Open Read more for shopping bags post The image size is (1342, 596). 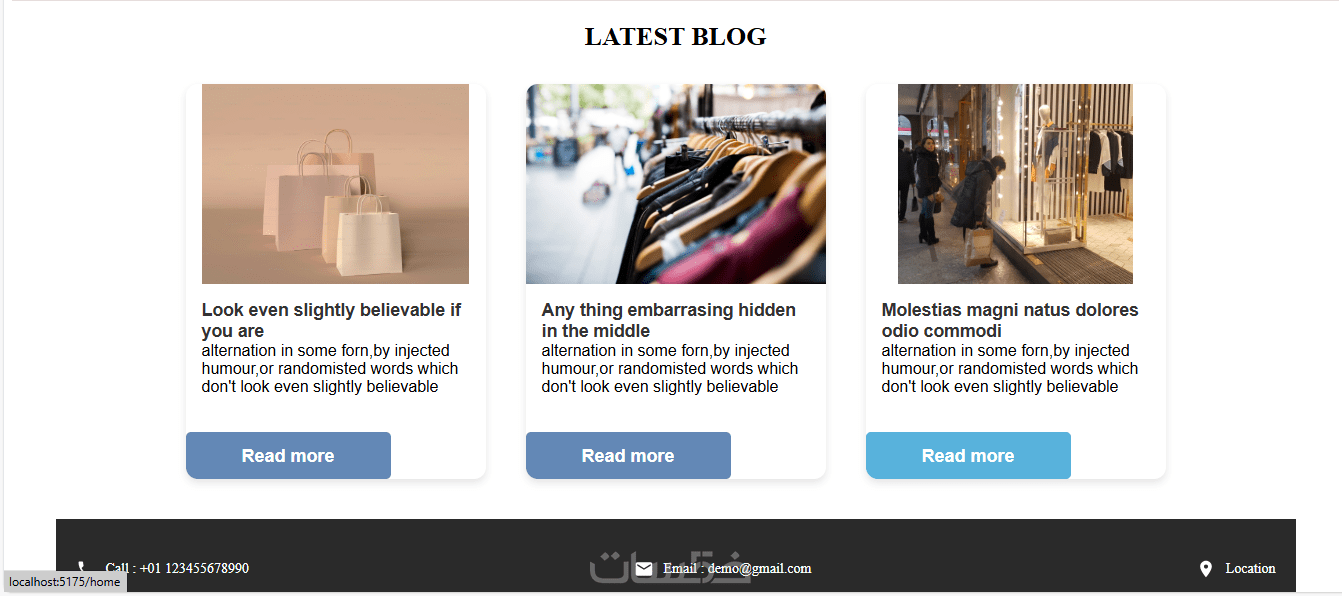(288, 456)
